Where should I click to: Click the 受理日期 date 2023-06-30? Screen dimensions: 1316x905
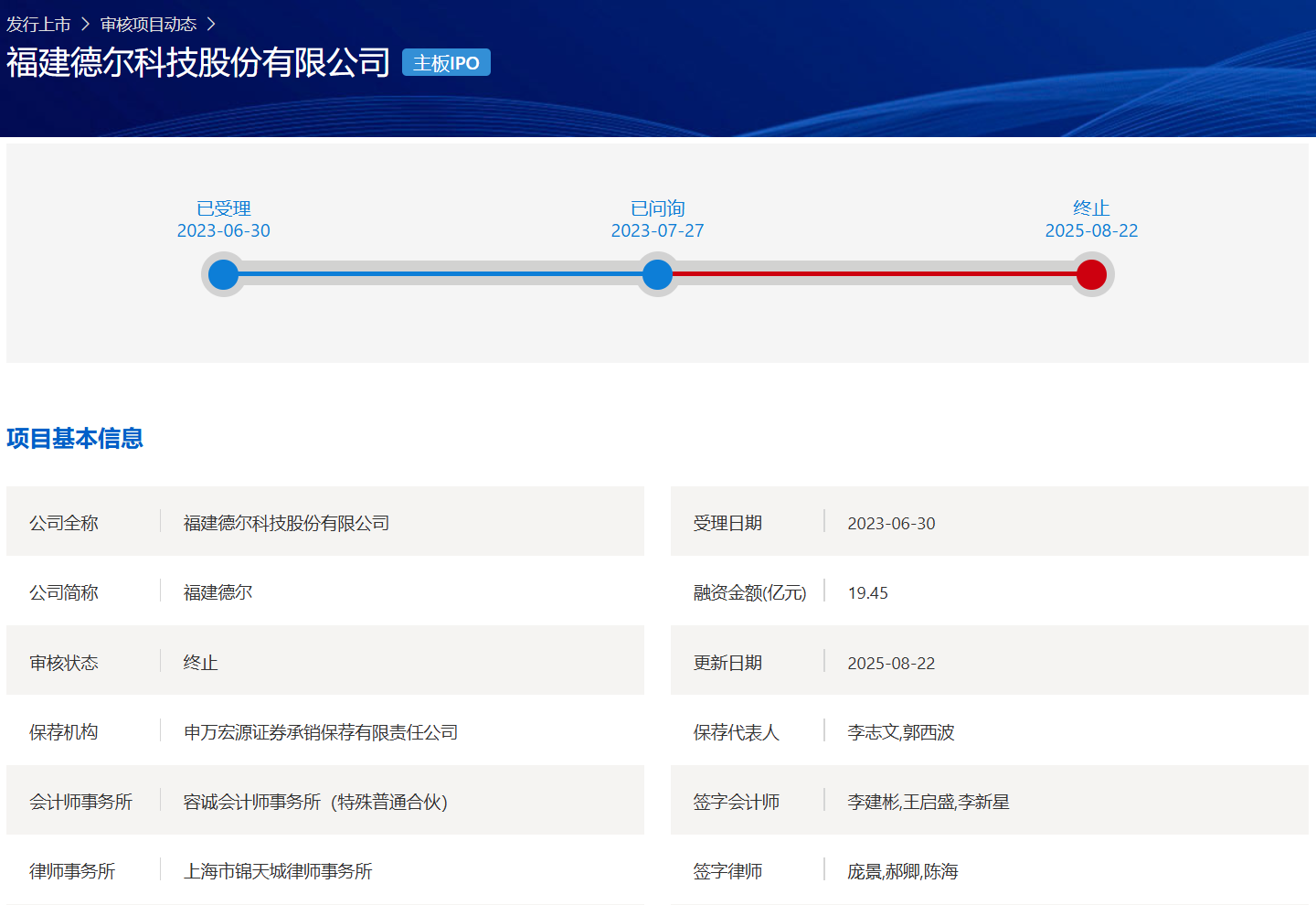889,522
